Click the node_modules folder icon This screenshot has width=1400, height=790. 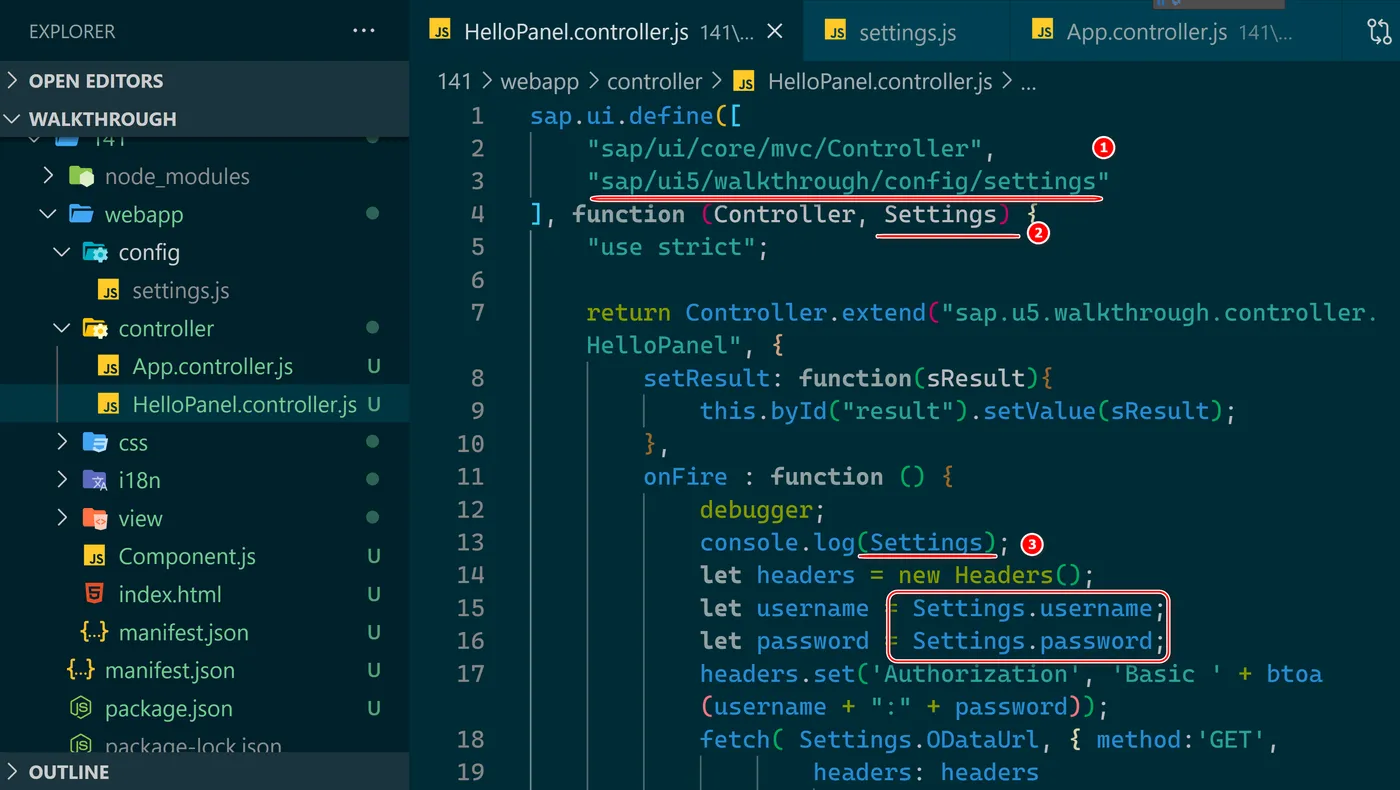click(81, 177)
